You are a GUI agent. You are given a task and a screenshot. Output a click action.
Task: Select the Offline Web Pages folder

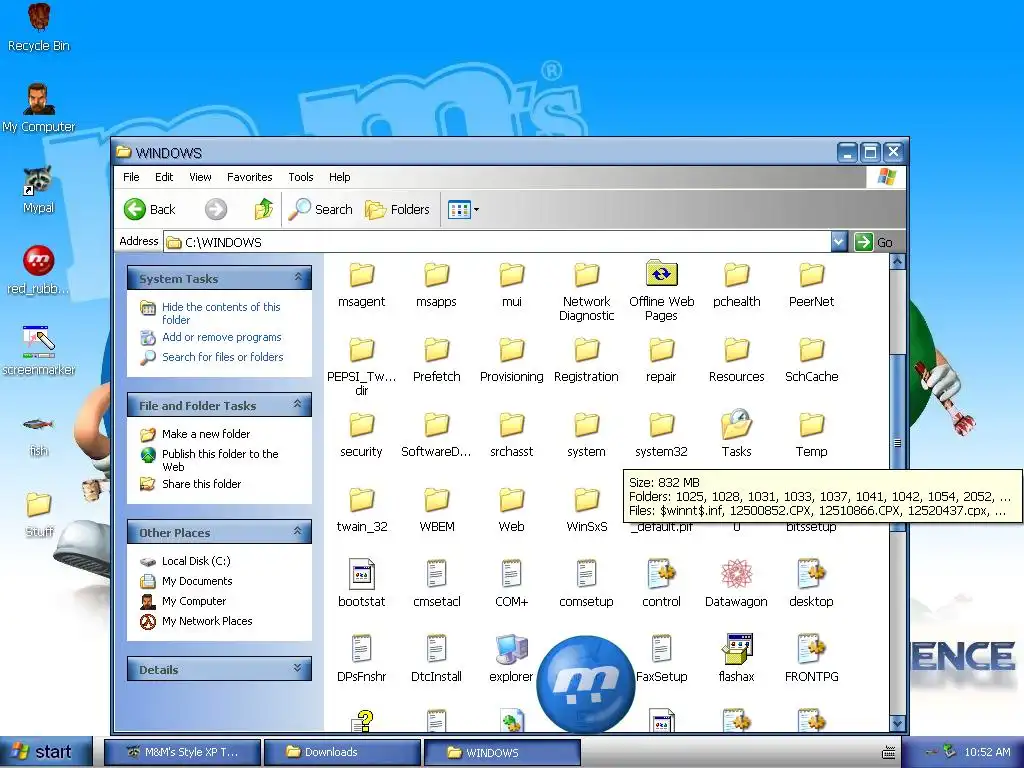click(662, 291)
